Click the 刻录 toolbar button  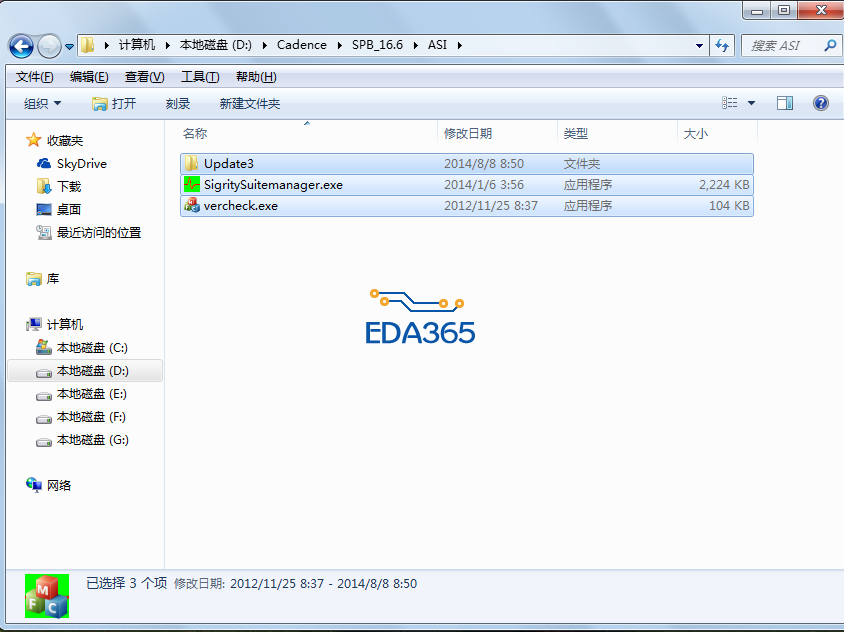coord(178,103)
